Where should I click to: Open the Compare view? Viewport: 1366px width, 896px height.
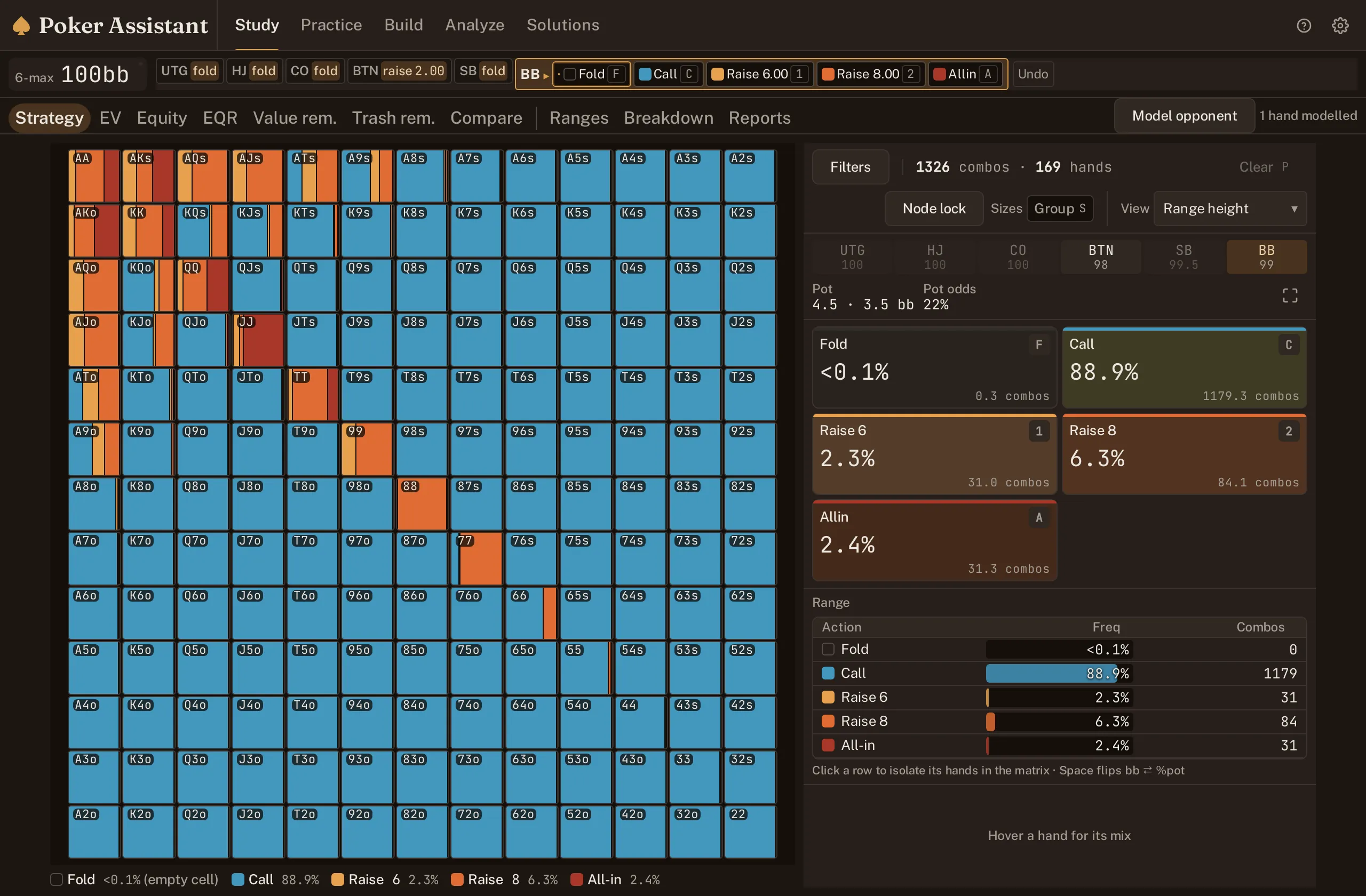click(486, 117)
